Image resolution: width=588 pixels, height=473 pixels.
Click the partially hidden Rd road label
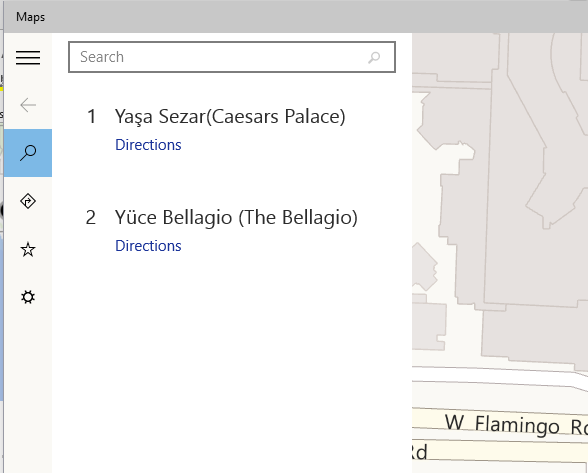420,452
